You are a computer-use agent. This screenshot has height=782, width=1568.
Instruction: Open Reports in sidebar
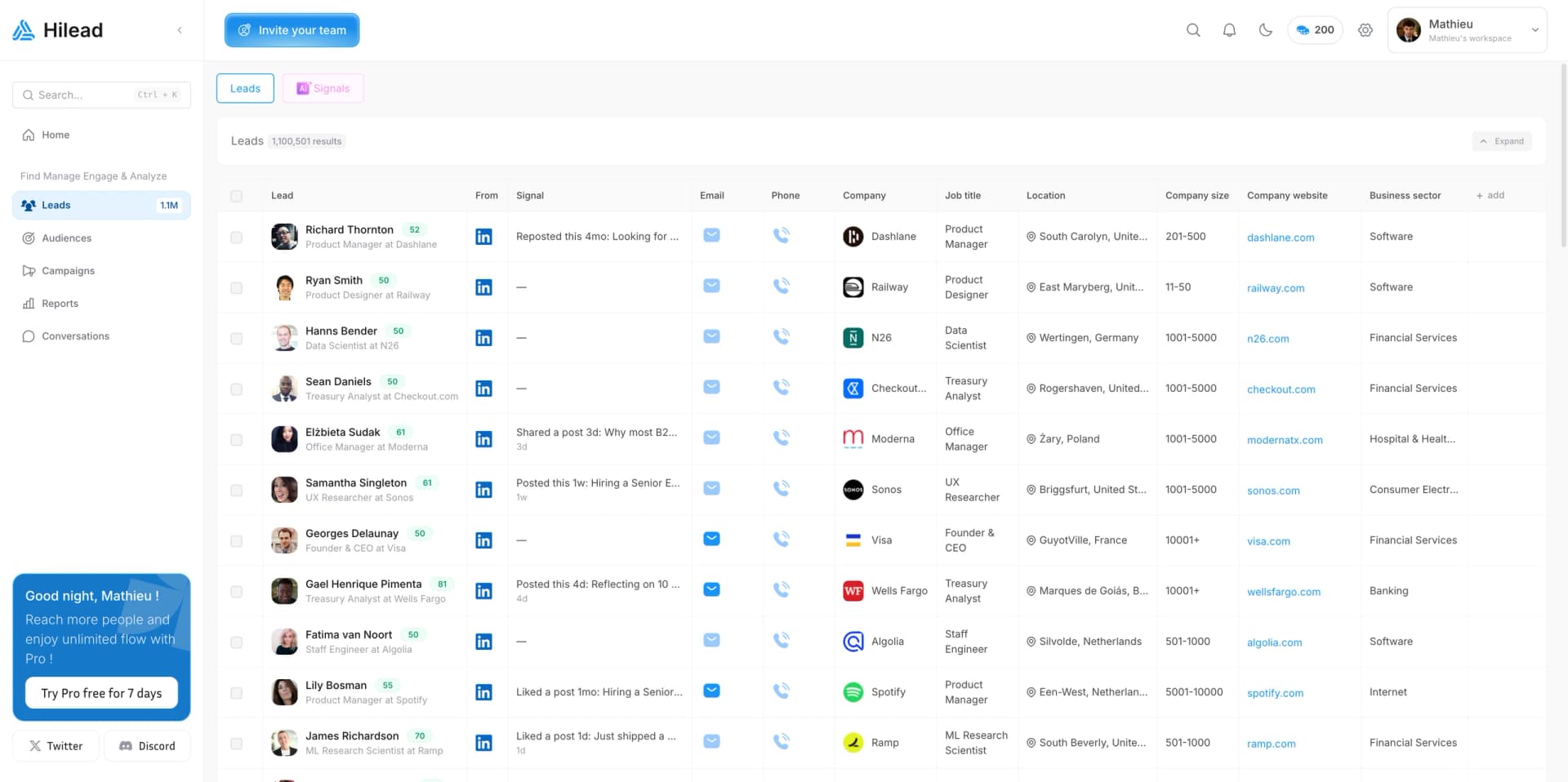(101, 303)
